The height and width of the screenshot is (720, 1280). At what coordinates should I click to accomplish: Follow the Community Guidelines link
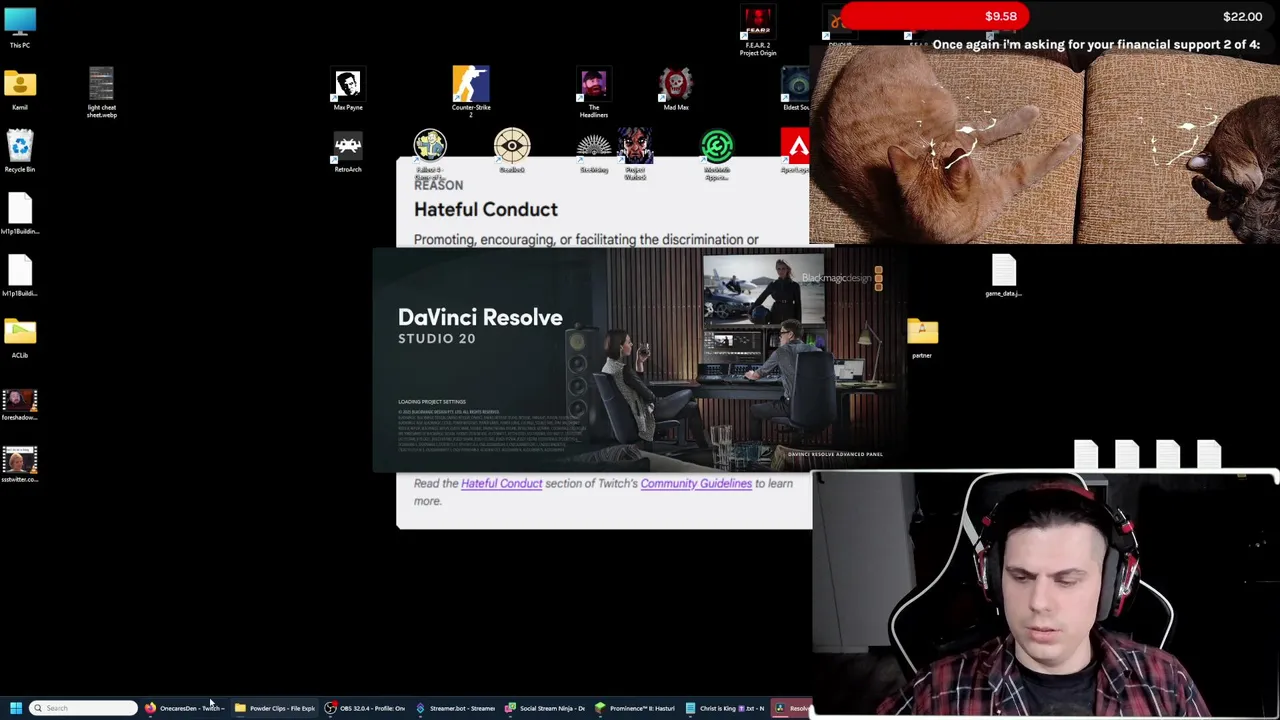pos(696,483)
